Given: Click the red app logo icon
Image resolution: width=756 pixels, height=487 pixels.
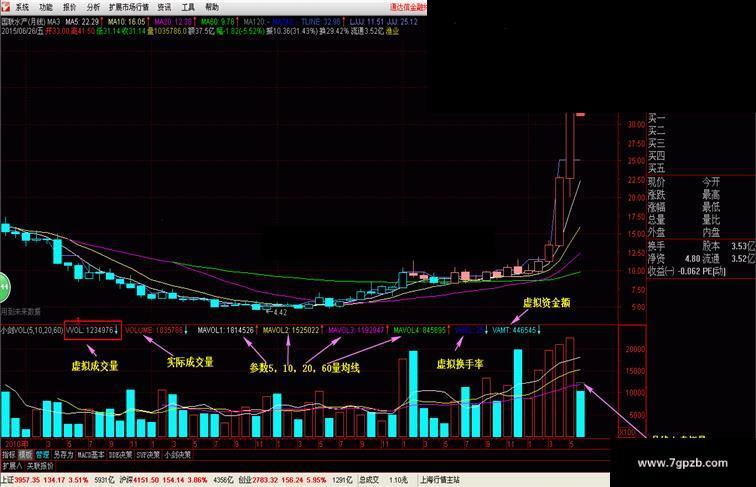Looking at the screenshot, I should click(x=5, y=7).
